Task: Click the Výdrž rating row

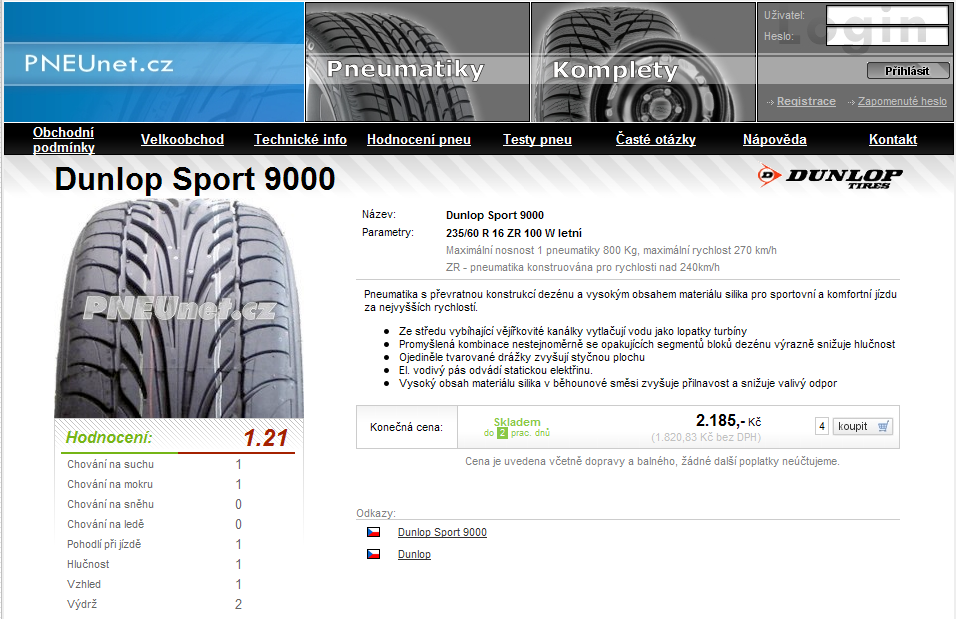Action: tap(155, 604)
